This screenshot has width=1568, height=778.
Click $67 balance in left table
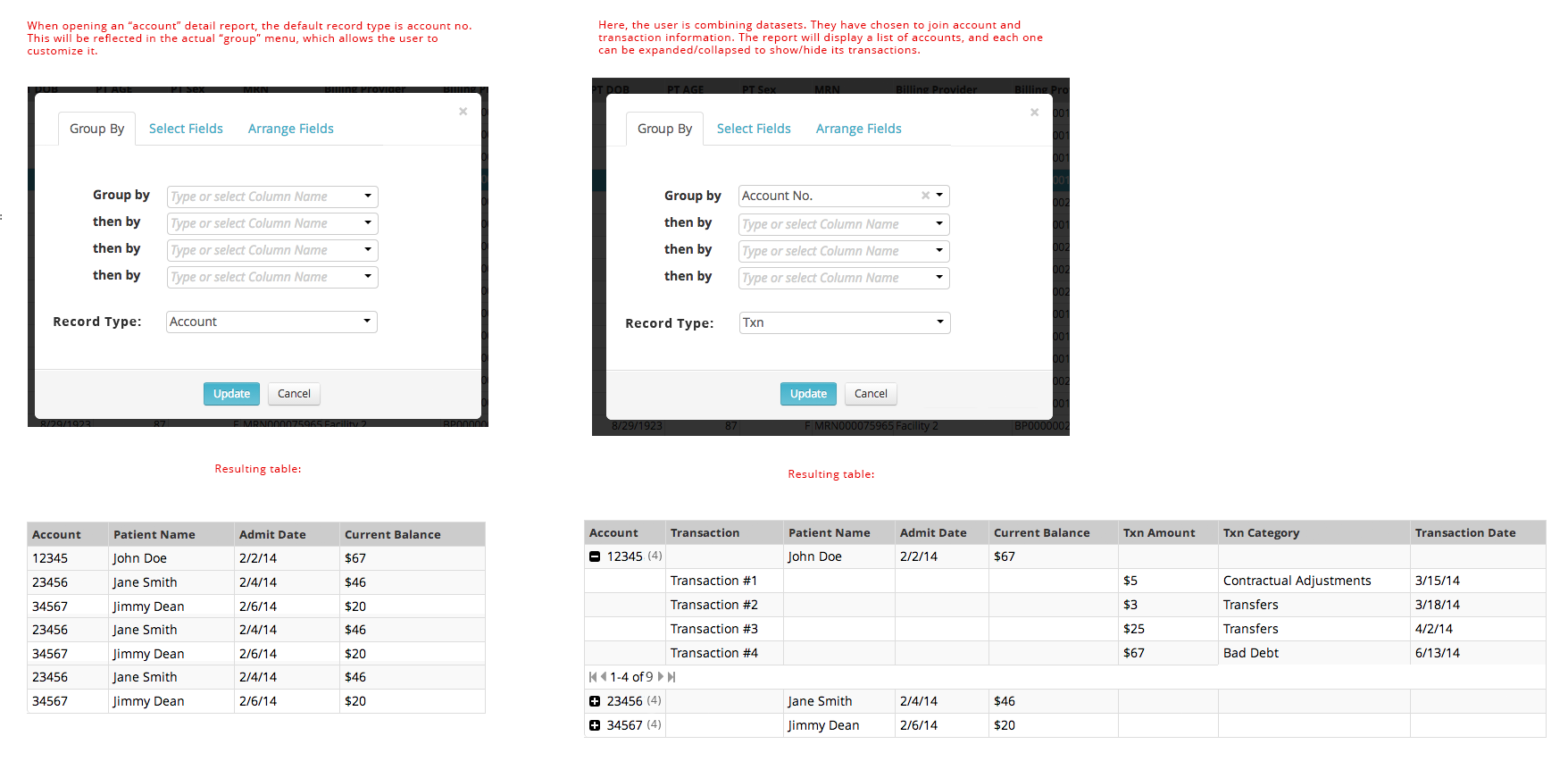pos(355,558)
